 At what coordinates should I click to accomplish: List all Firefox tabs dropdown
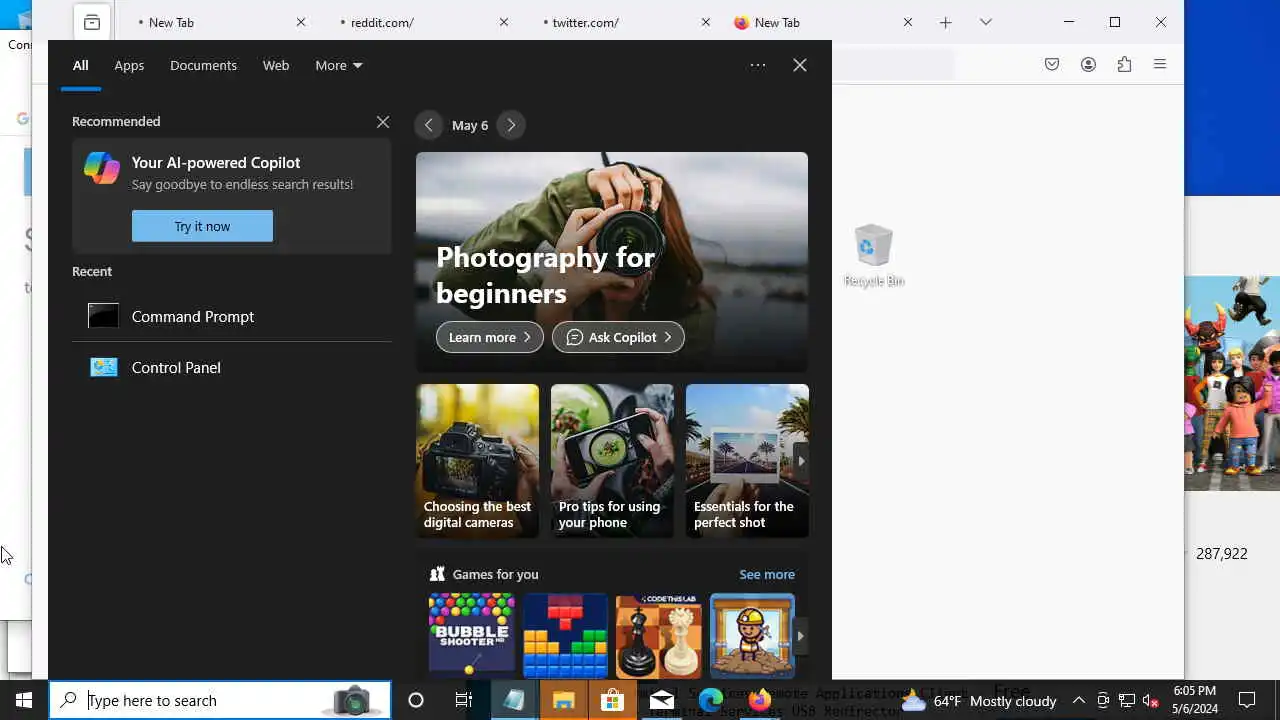point(986,22)
